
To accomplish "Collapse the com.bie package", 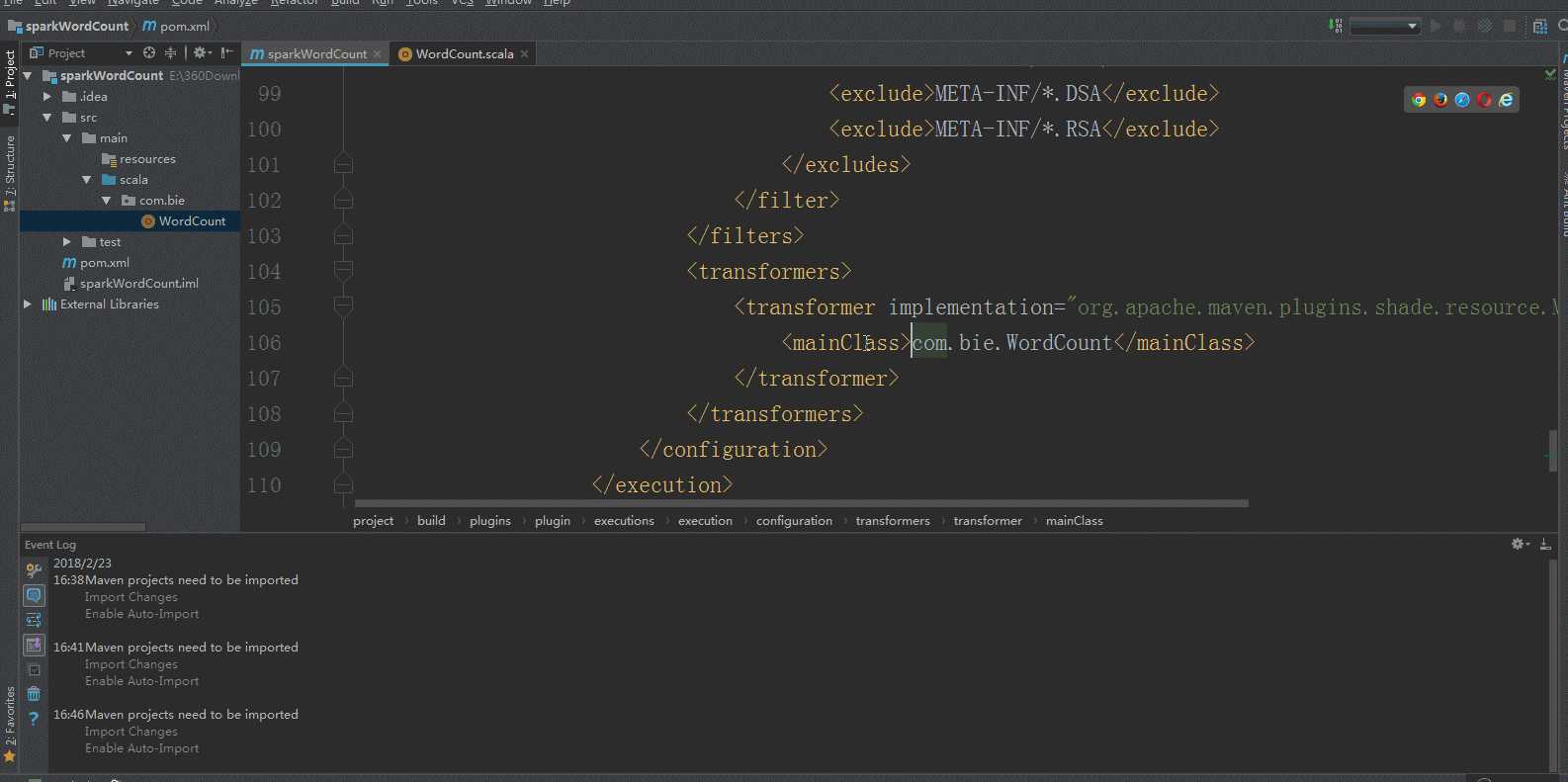I will pos(106,201).
